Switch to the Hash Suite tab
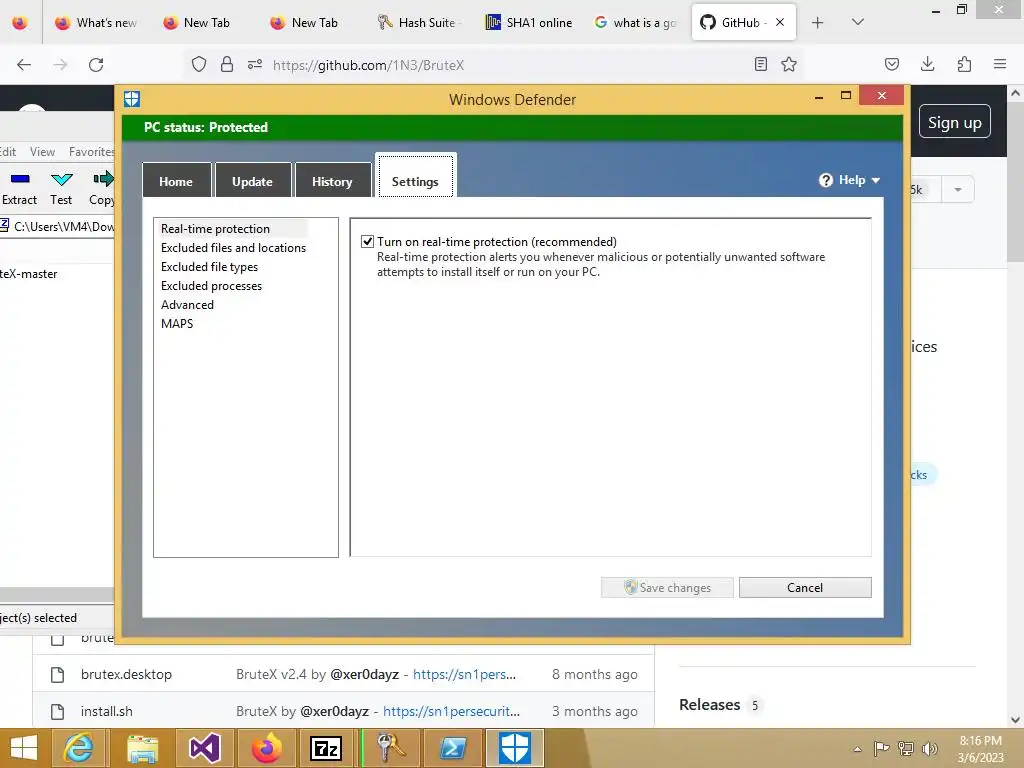1024x768 pixels. (x=418, y=22)
